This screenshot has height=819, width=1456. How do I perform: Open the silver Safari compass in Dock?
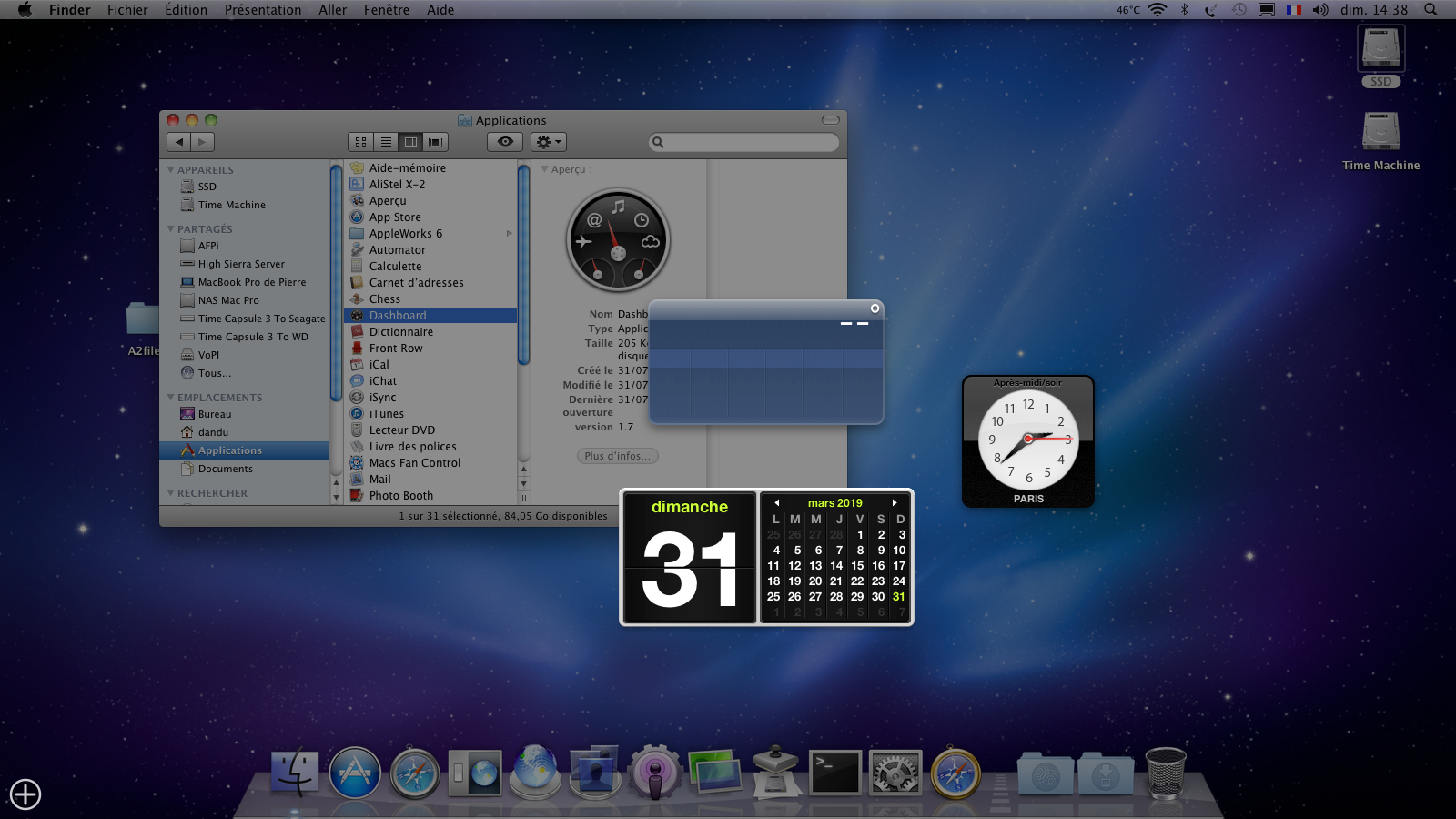415,773
